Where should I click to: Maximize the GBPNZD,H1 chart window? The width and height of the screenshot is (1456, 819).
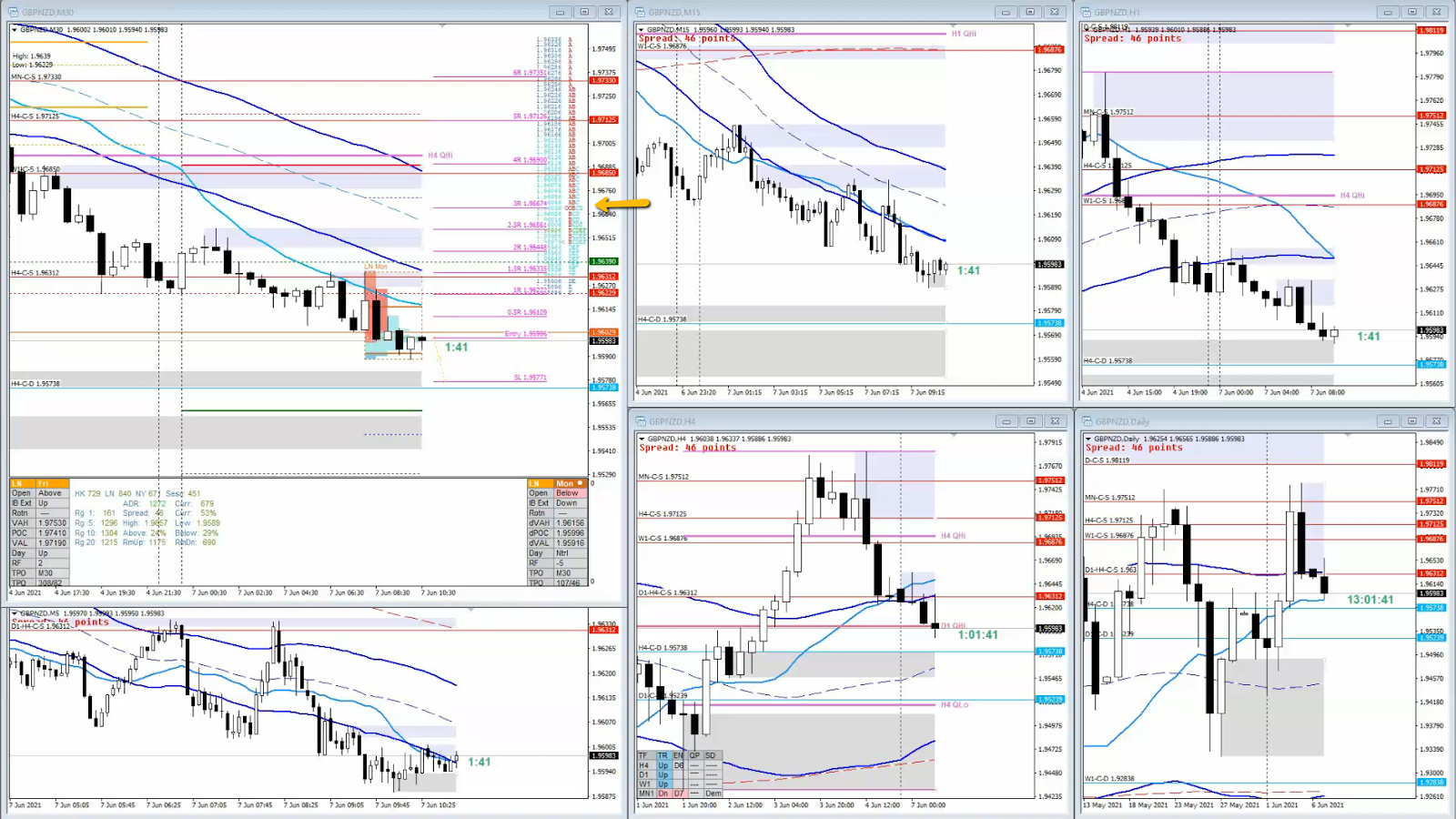1412,12
